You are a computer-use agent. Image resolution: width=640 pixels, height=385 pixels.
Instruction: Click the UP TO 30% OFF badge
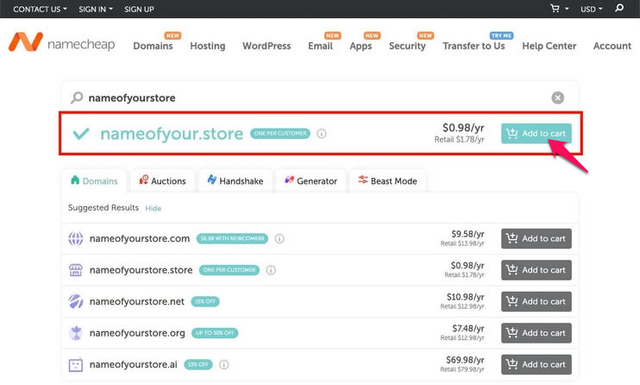pos(215,333)
